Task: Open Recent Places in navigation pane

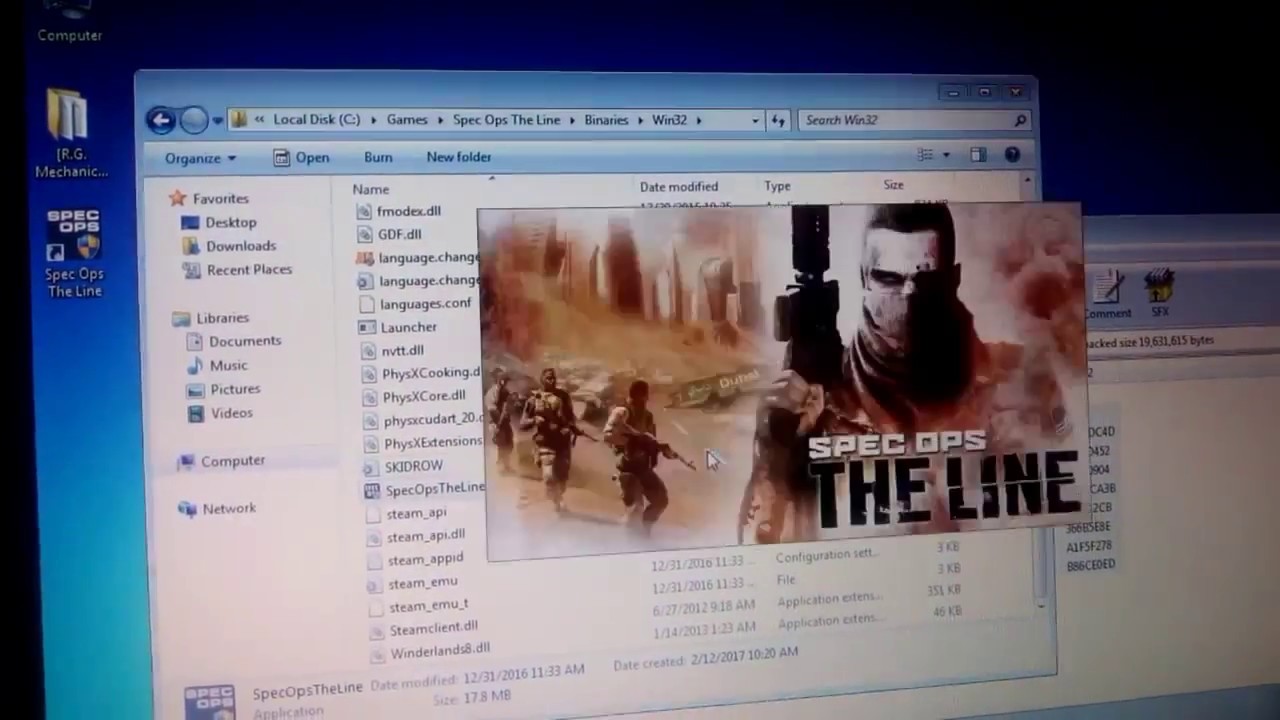Action: (x=237, y=270)
